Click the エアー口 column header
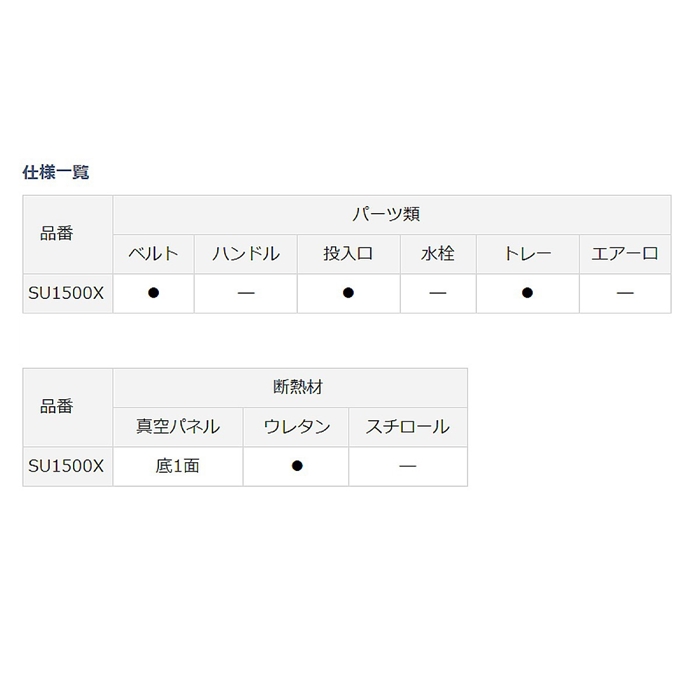Image resolution: width=700 pixels, height=700 pixels. [625, 254]
